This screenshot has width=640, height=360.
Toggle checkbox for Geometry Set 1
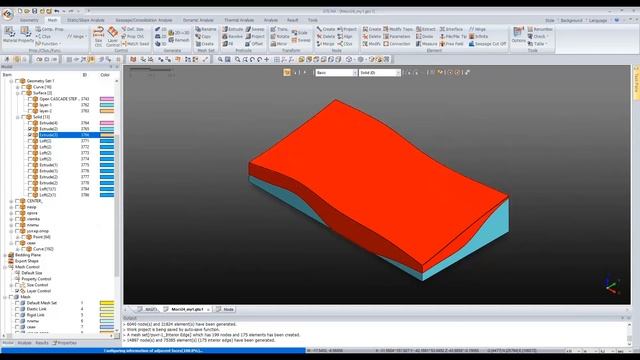coord(17,81)
